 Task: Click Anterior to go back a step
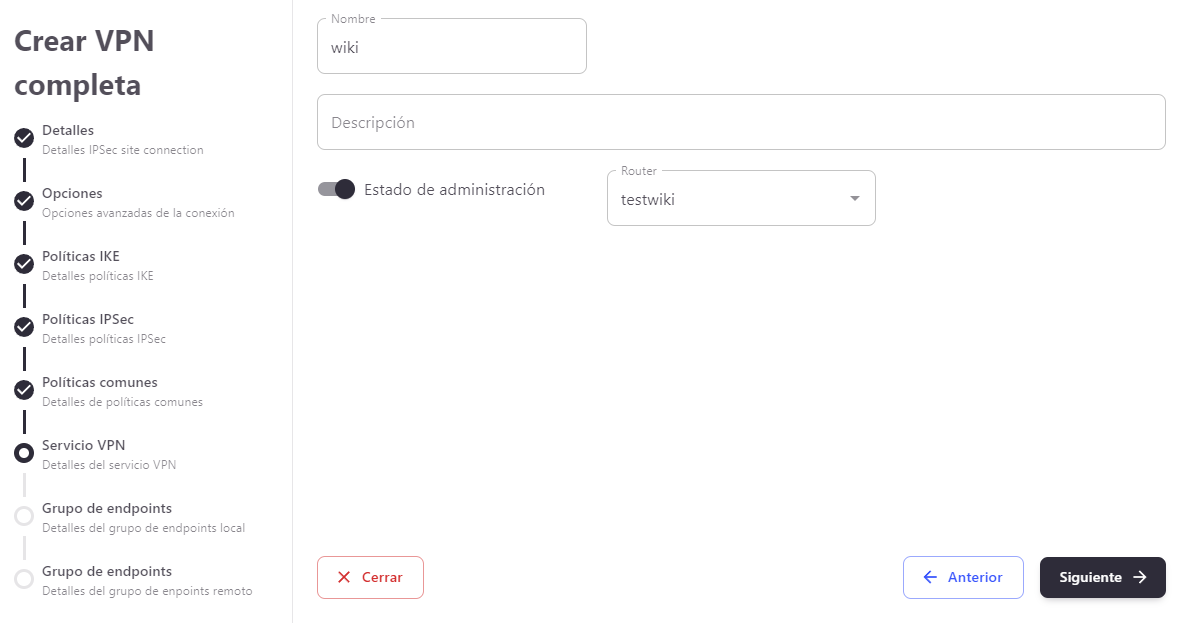tap(963, 577)
